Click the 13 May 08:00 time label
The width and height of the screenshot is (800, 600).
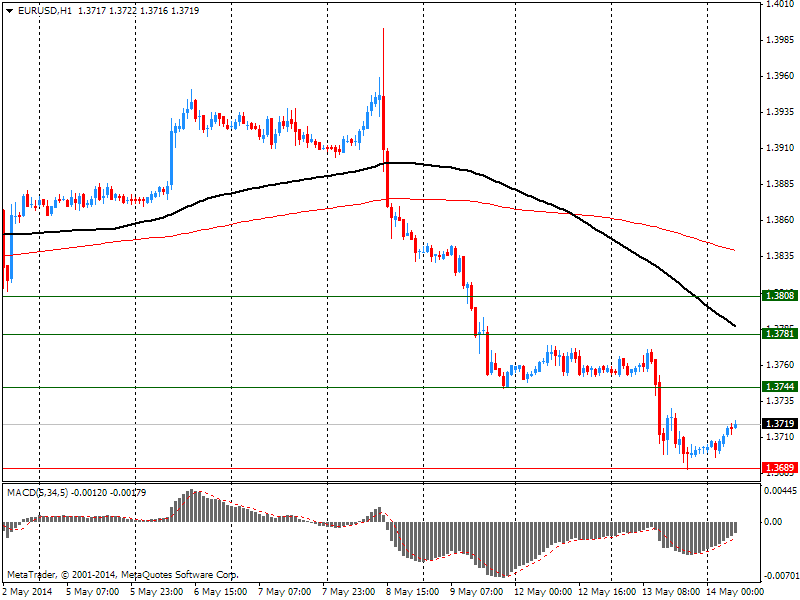671,592
